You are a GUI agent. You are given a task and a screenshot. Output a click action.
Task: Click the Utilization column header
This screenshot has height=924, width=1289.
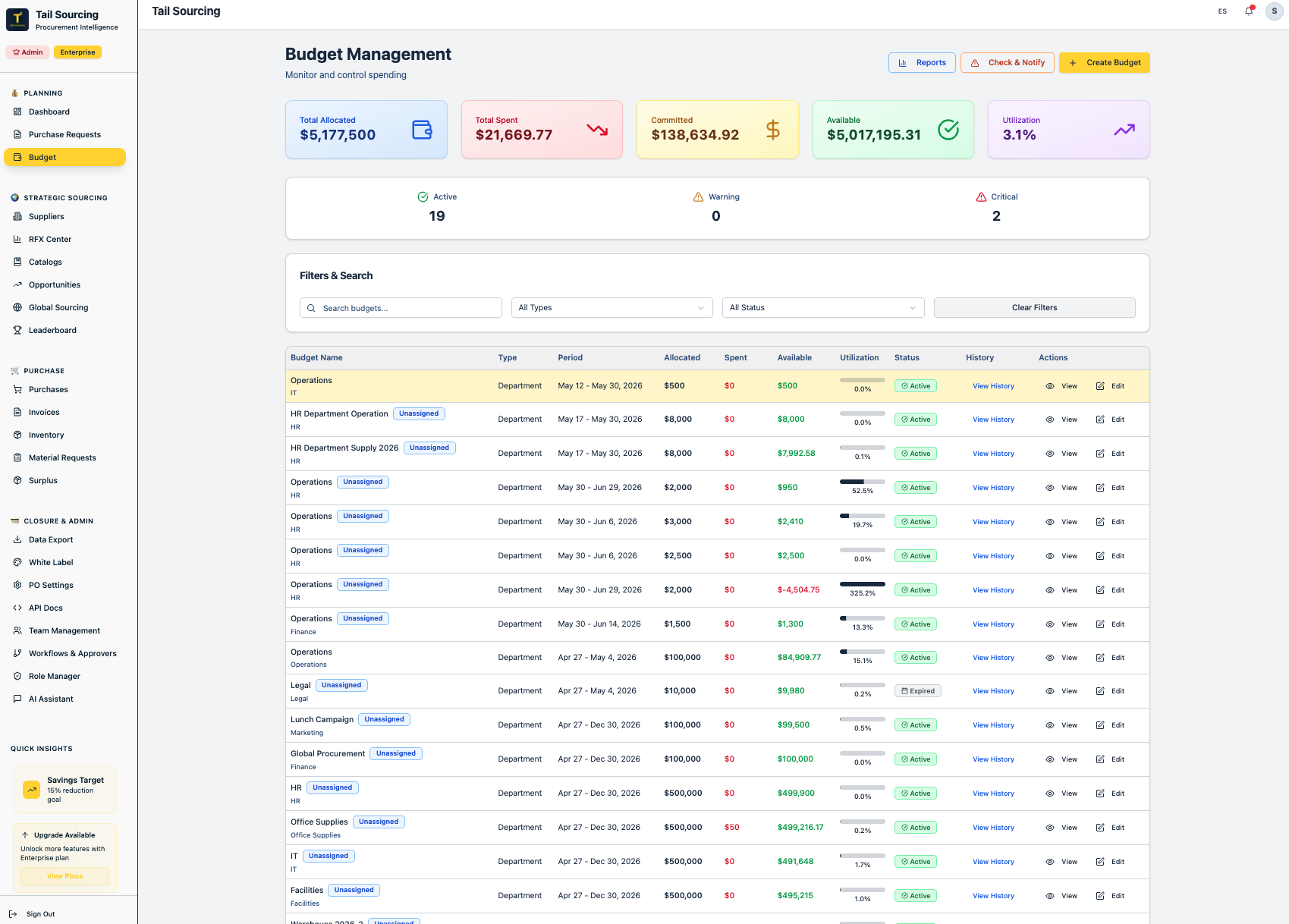tap(859, 357)
